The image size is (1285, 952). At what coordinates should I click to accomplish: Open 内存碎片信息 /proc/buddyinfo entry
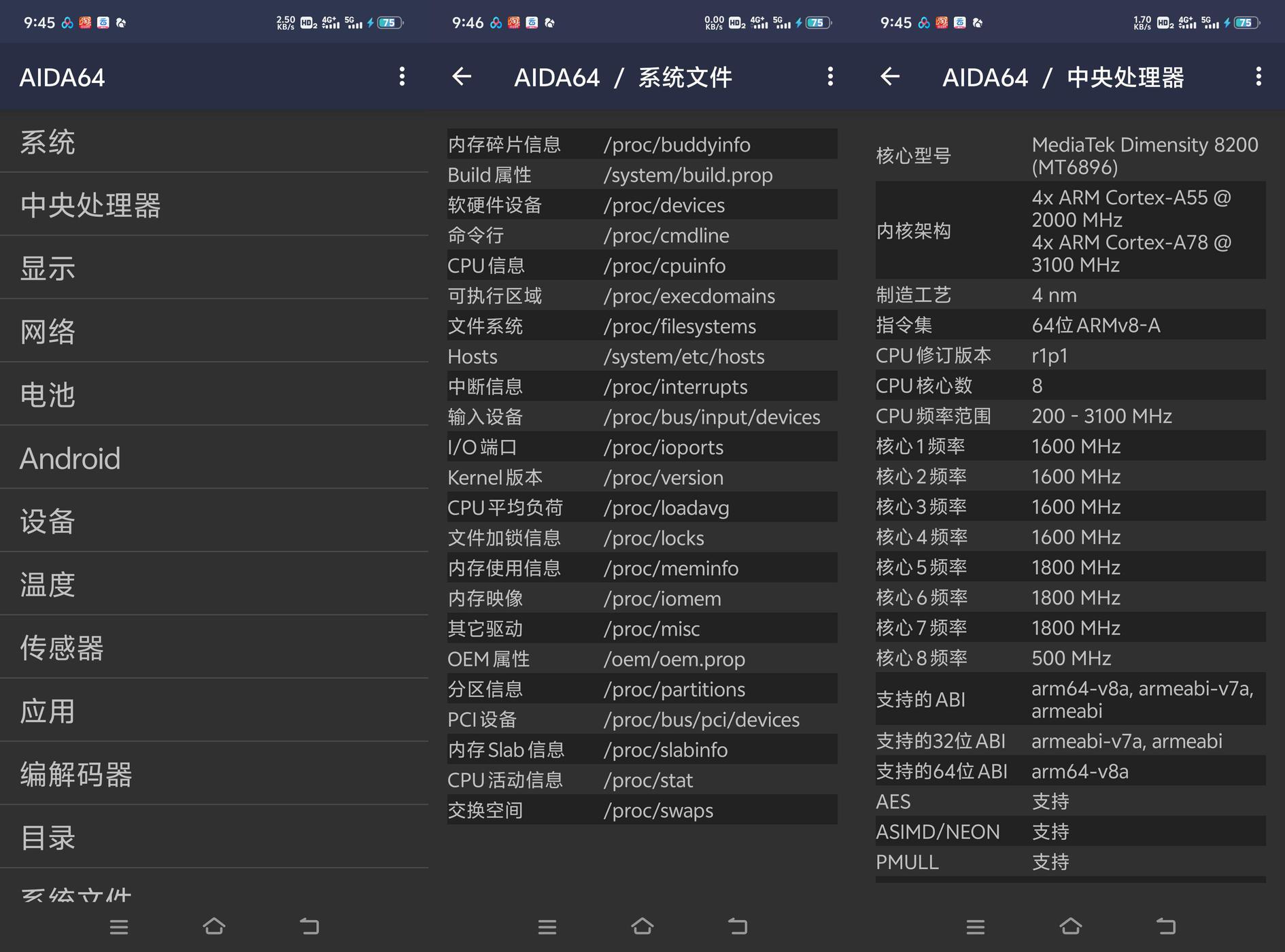(642, 144)
